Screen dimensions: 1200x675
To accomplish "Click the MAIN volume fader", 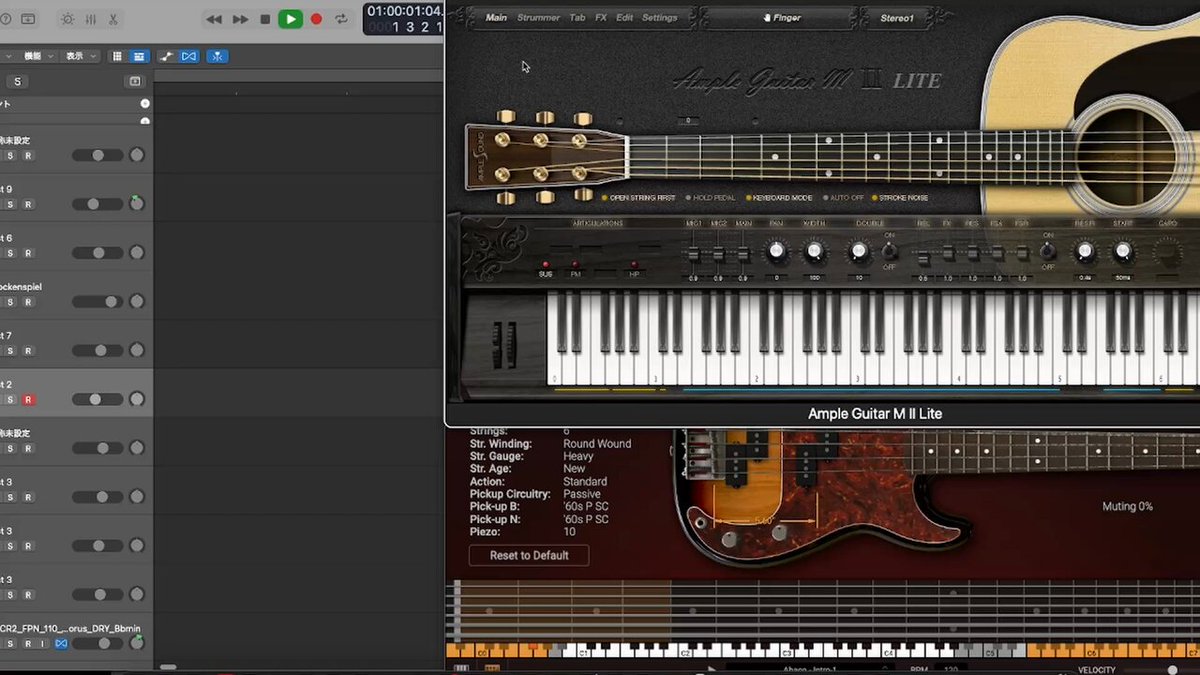I will coord(743,252).
